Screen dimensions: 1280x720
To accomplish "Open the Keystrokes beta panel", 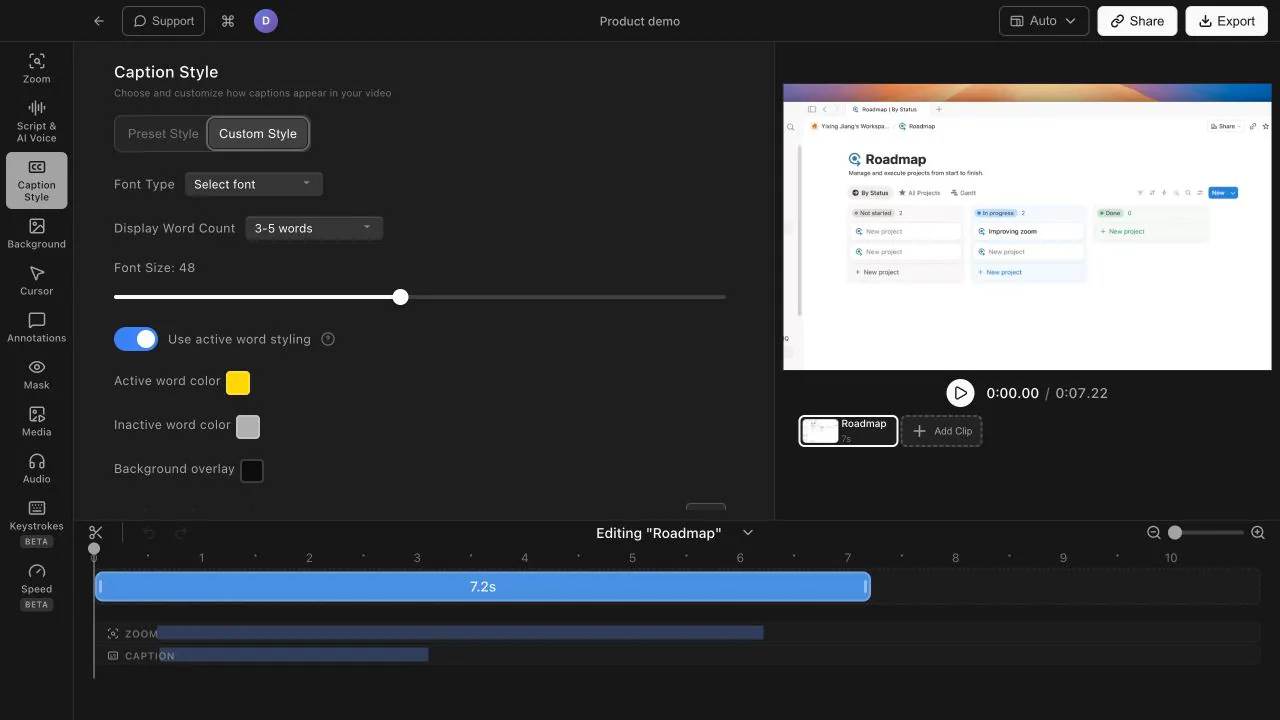I will pos(36,523).
